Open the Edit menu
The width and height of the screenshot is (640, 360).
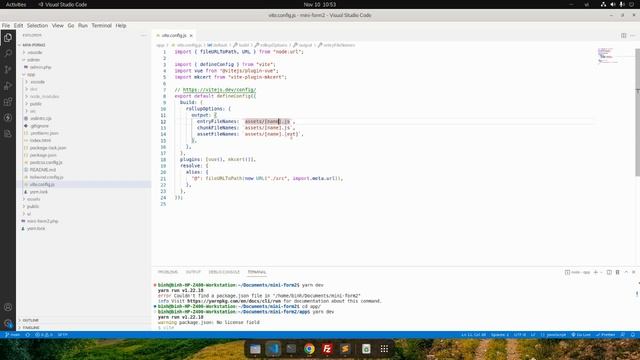tap(18, 25)
